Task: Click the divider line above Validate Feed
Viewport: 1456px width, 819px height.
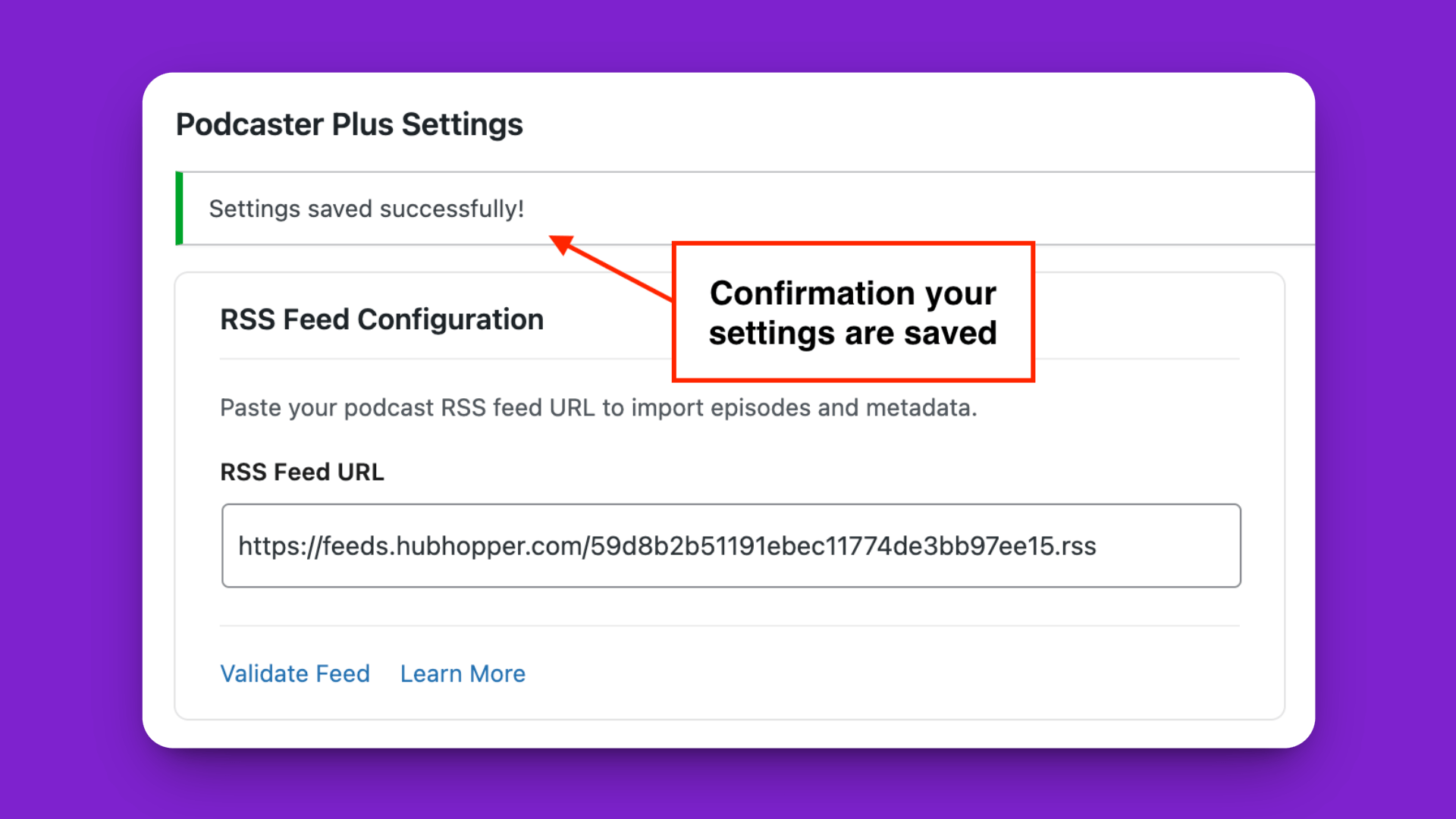Action: (730, 626)
